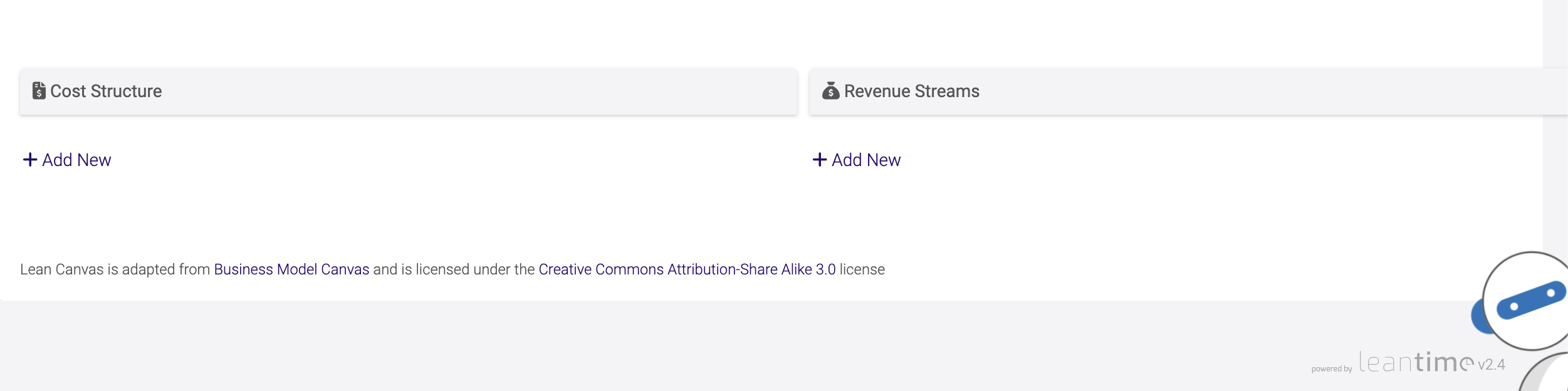
Task: Open the robot helper mascot icon
Action: point(1530,300)
